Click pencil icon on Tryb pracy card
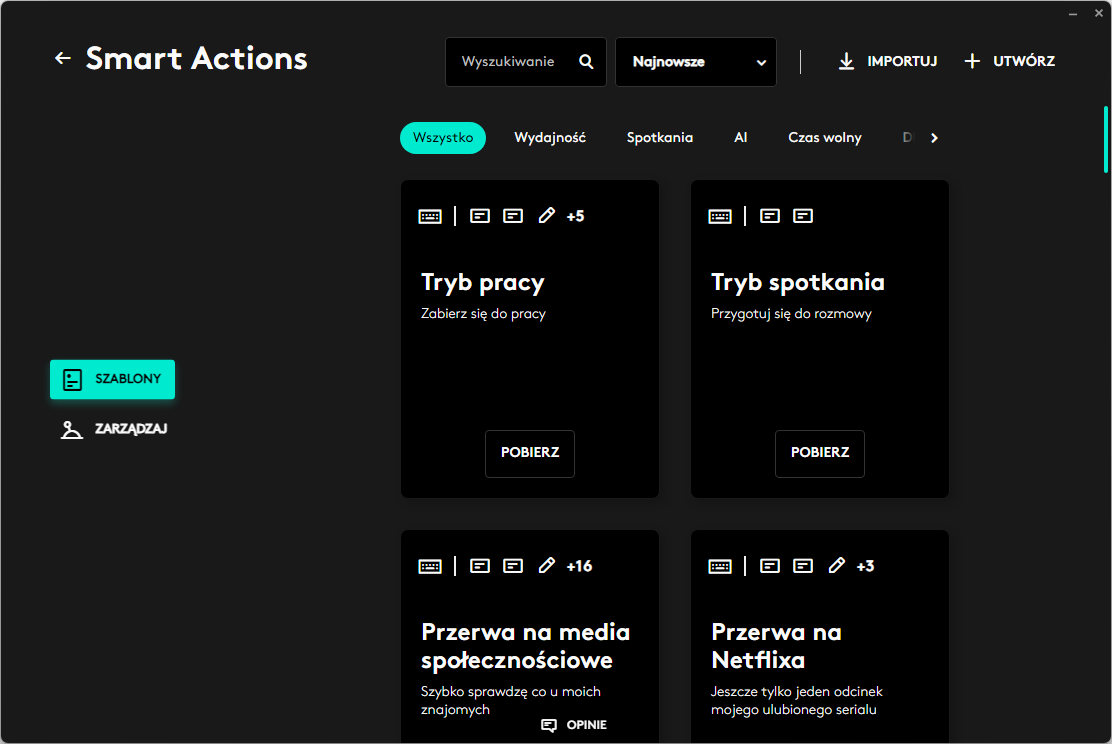1112x744 pixels. pyautogui.click(x=546, y=216)
